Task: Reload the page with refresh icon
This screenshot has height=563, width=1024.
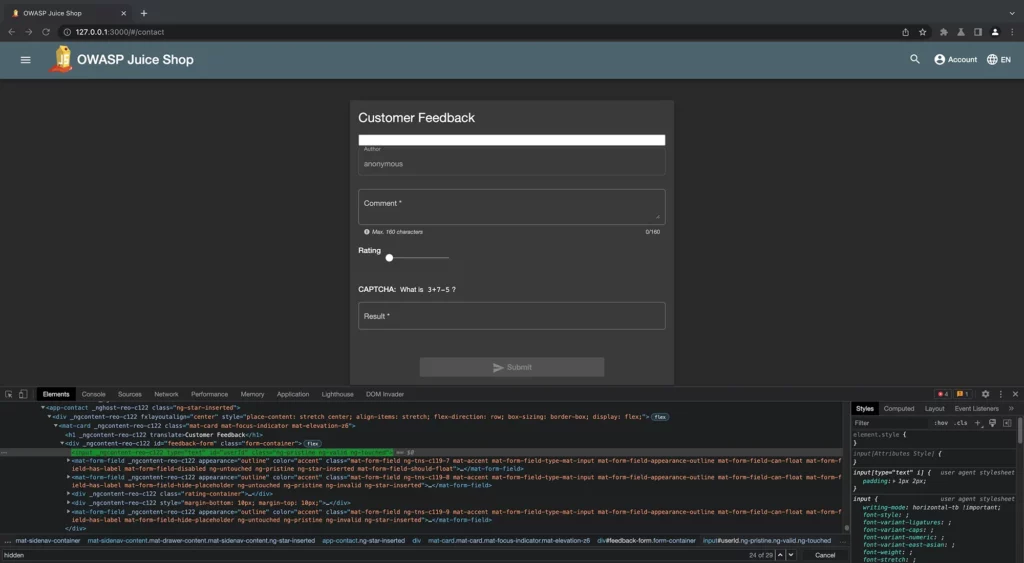Action: point(46,32)
